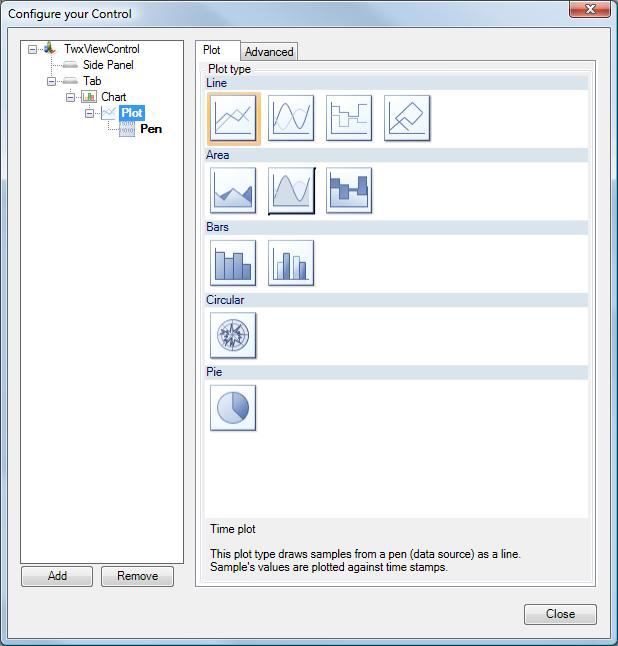618x646 pixels.
Task: Choose the smooth curved area plot type
Action: [291, 190]
